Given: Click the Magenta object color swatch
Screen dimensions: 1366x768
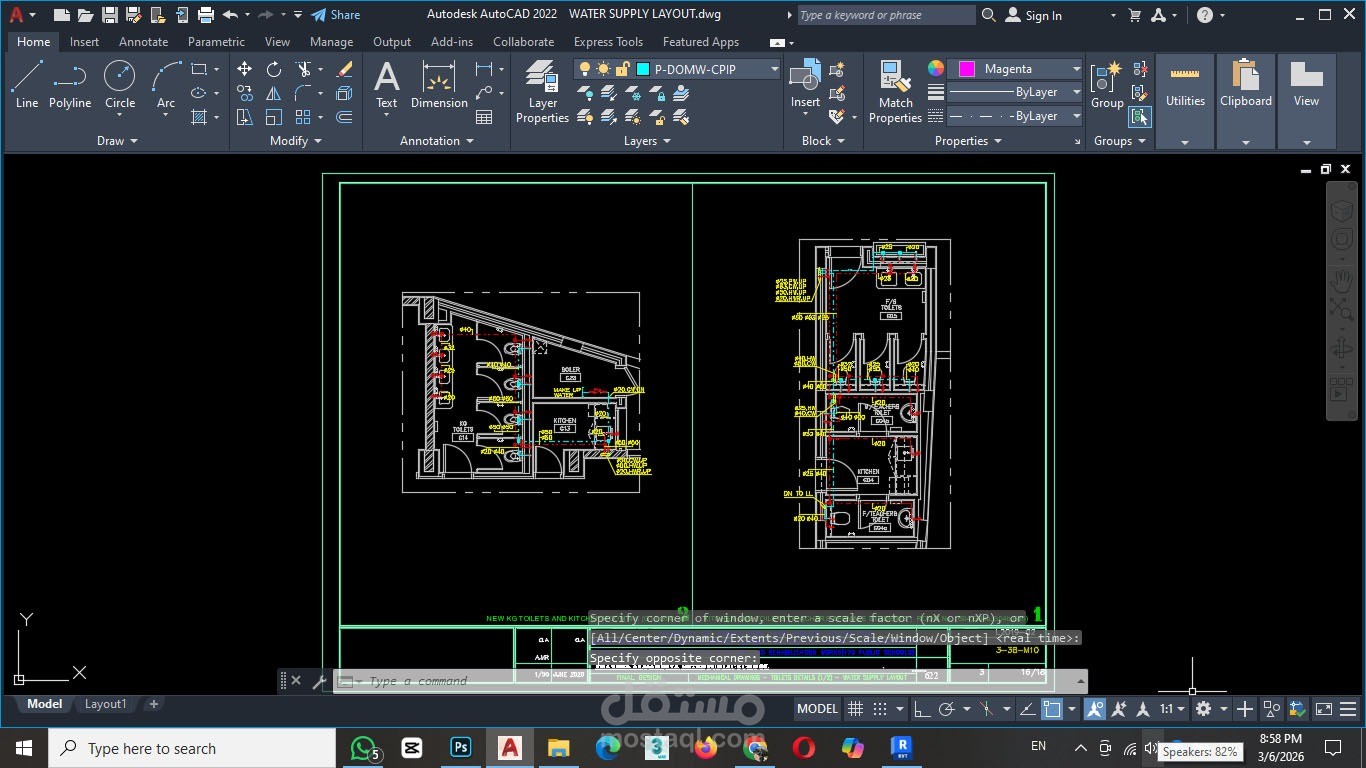Looking at the screenshot, I should click(x=967, y=69).
